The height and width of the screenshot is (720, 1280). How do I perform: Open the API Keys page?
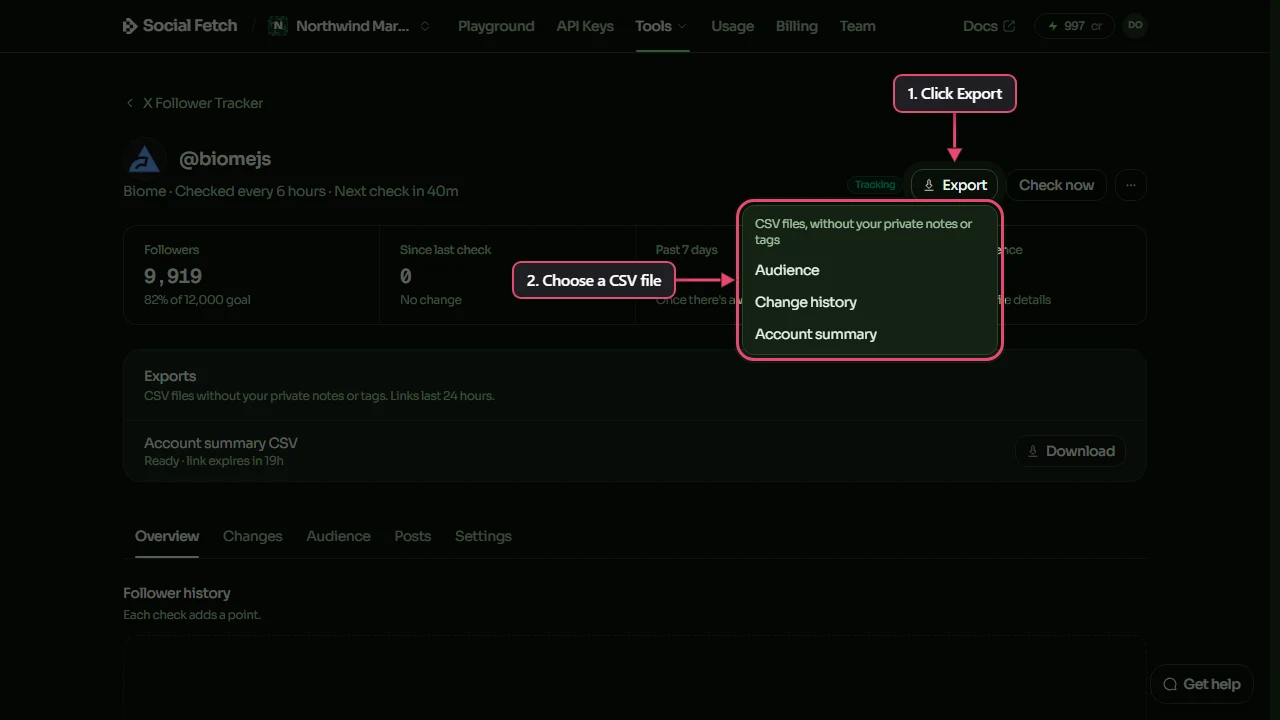coord(585,26)
